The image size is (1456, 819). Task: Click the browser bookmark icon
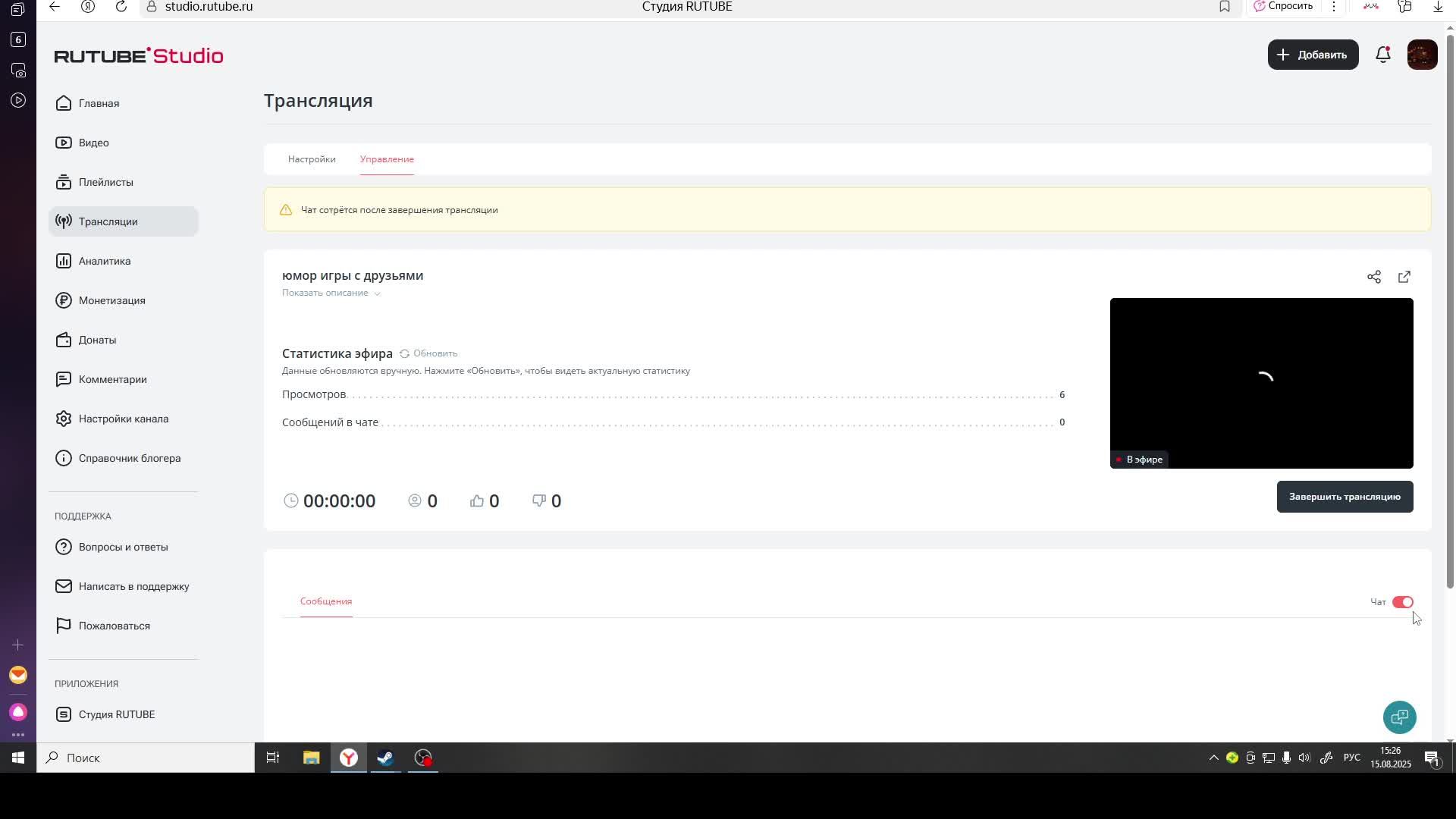tap(1224, 7)
